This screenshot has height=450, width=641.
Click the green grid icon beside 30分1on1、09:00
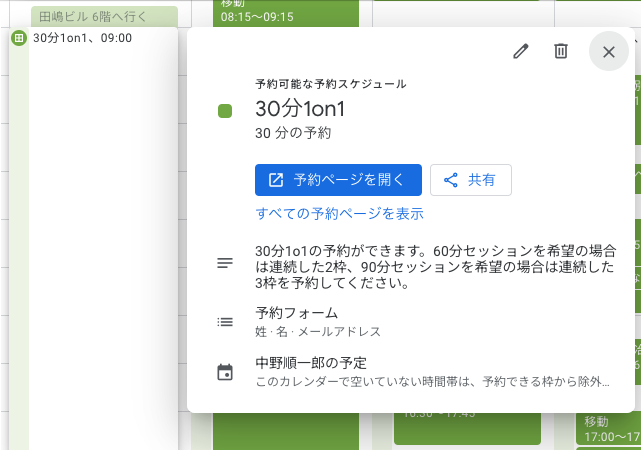pyautogui.click(x=19, y=38)
